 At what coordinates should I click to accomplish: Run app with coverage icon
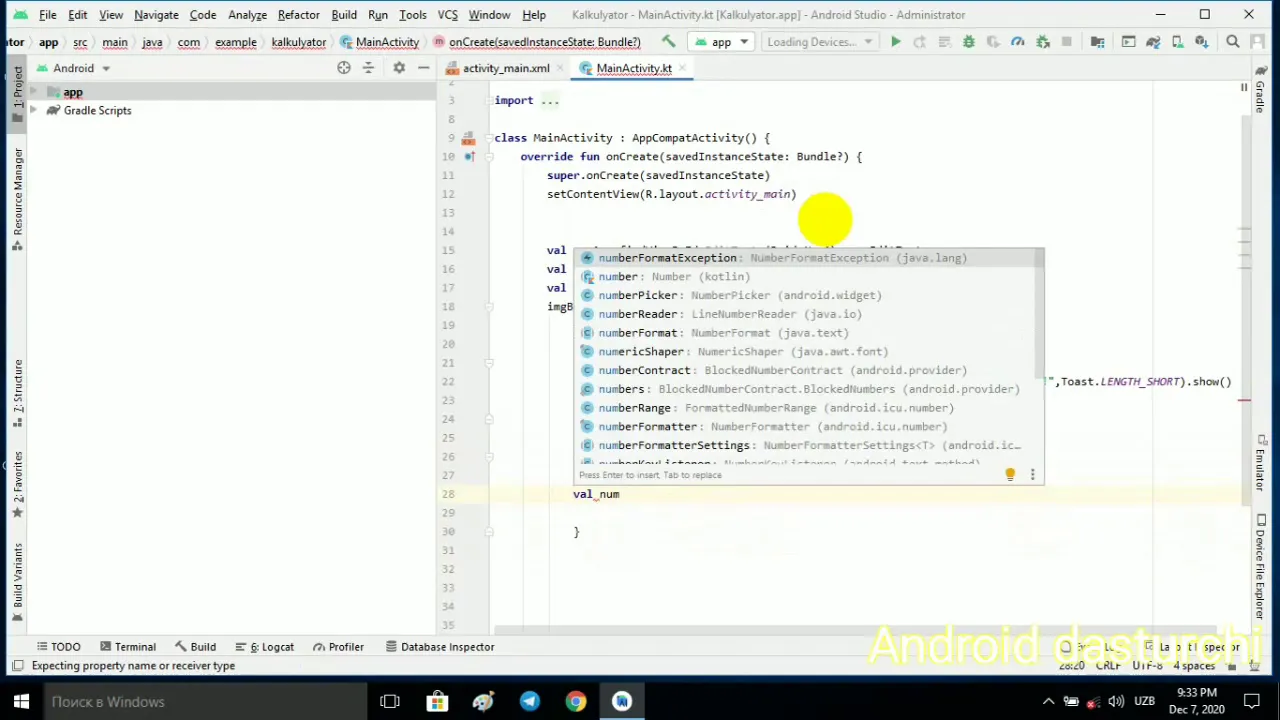coord(993,42)
